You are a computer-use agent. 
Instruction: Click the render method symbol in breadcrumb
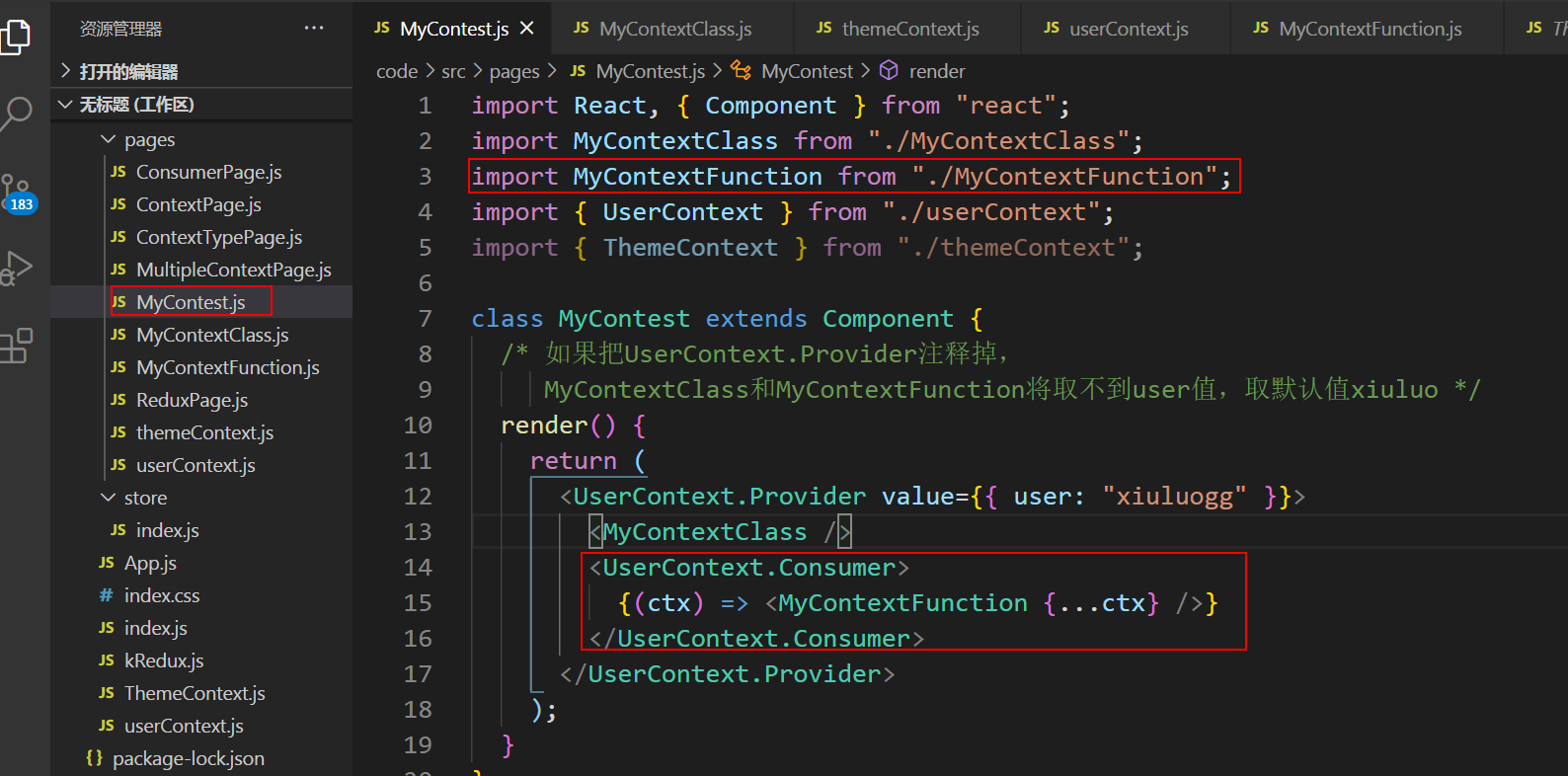pyautogui.click(x=936, y=71)
